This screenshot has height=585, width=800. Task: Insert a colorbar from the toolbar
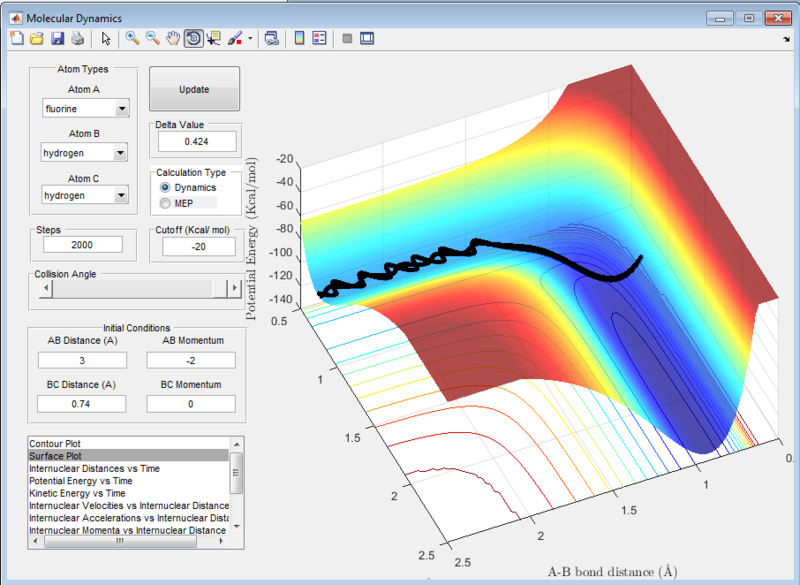[299, 39]
